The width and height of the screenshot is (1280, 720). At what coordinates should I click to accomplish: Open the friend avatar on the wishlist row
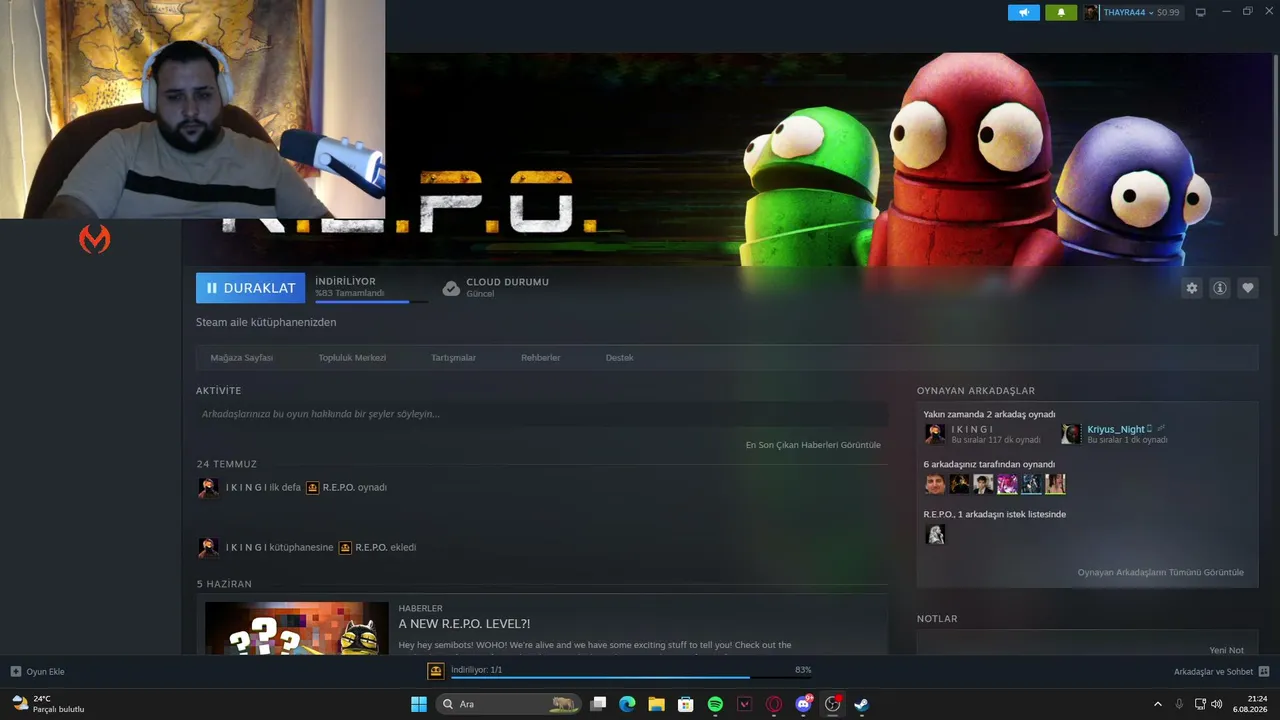pyautogui.click(x=935, y=535)
